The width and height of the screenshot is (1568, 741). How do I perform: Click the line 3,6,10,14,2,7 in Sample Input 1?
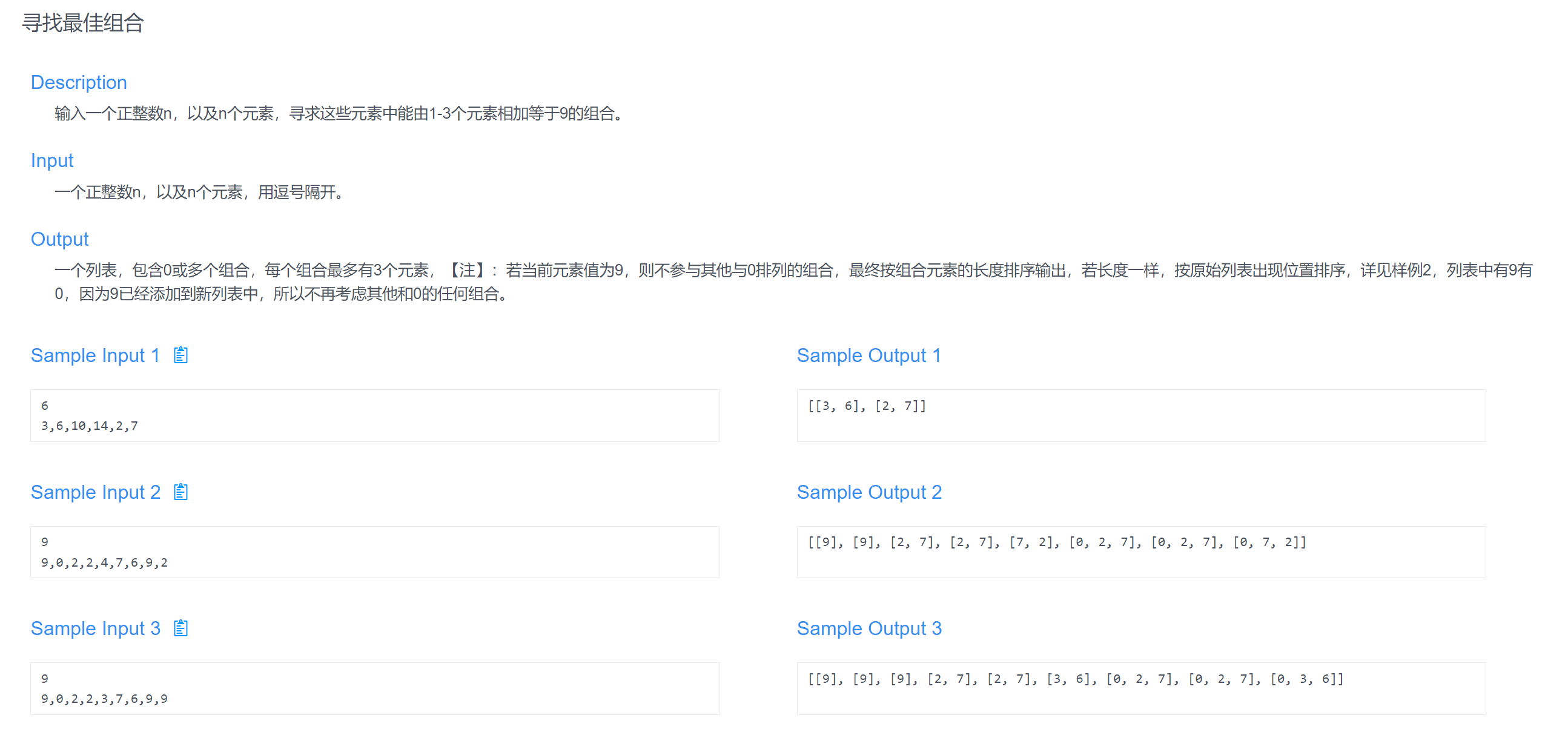90,426
